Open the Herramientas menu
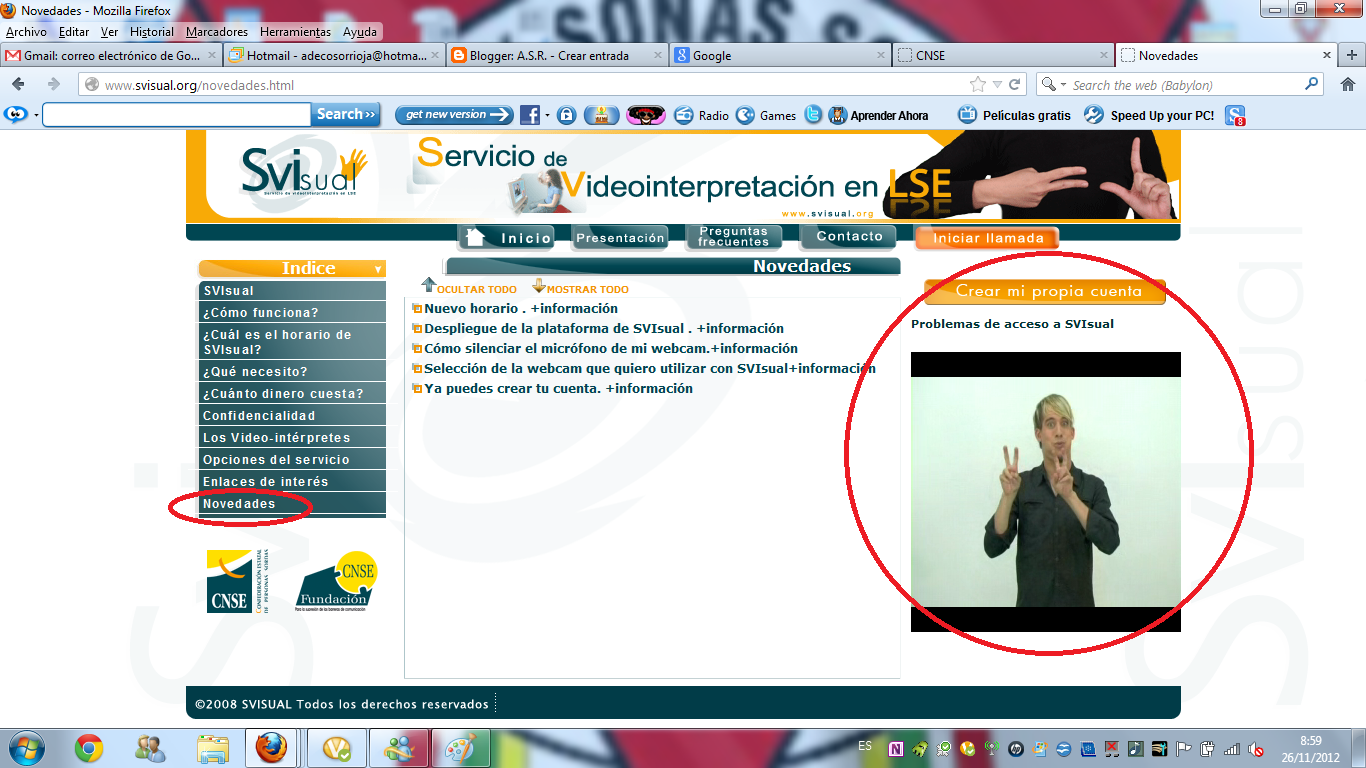 point(295,32)
